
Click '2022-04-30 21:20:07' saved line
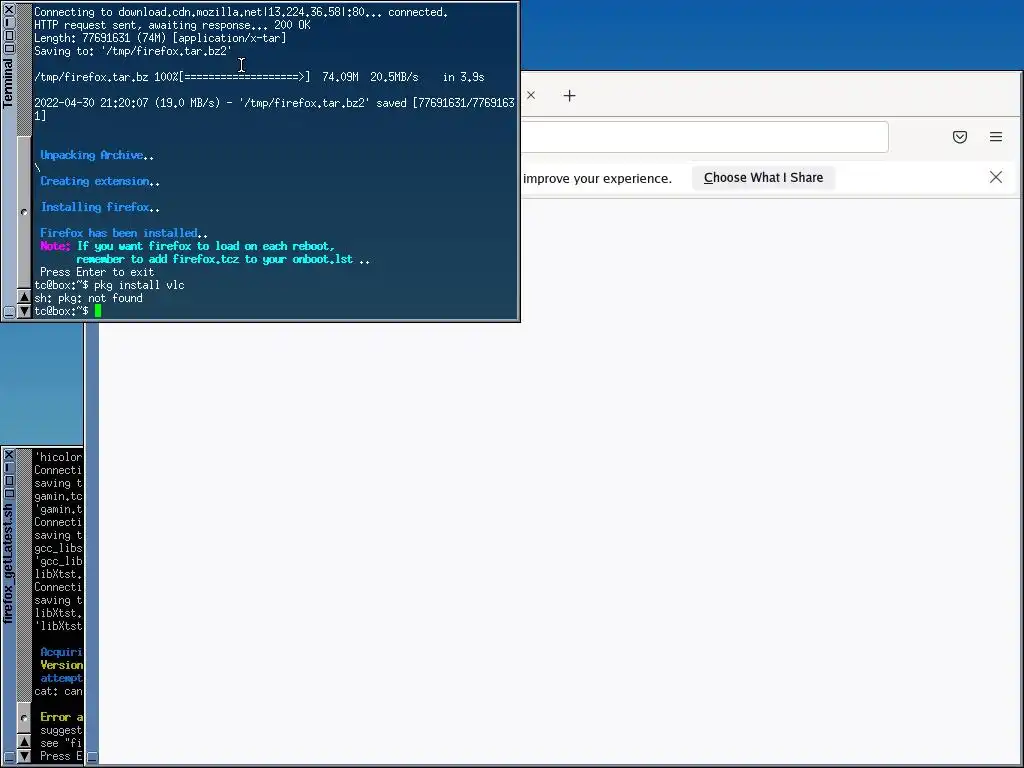(274, 109)
